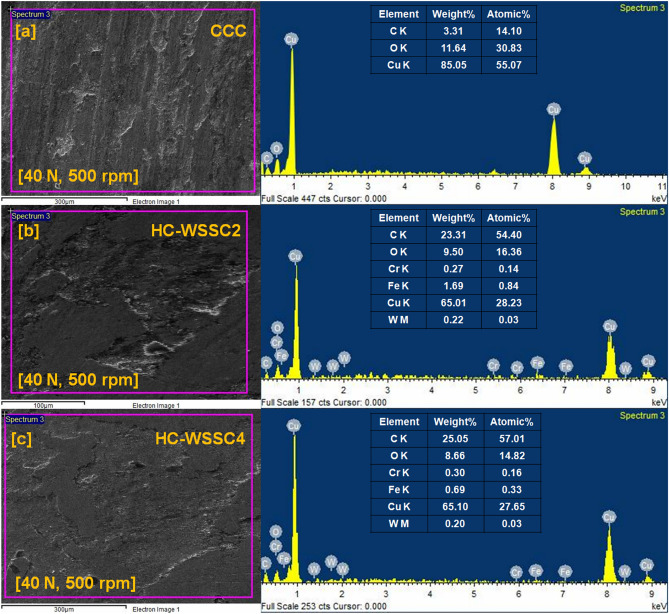Viewport: 669px width, 614px height.
Task: Click the Cr marker below O in HC-WSSC2 spectrum
Action: [276, 343]
